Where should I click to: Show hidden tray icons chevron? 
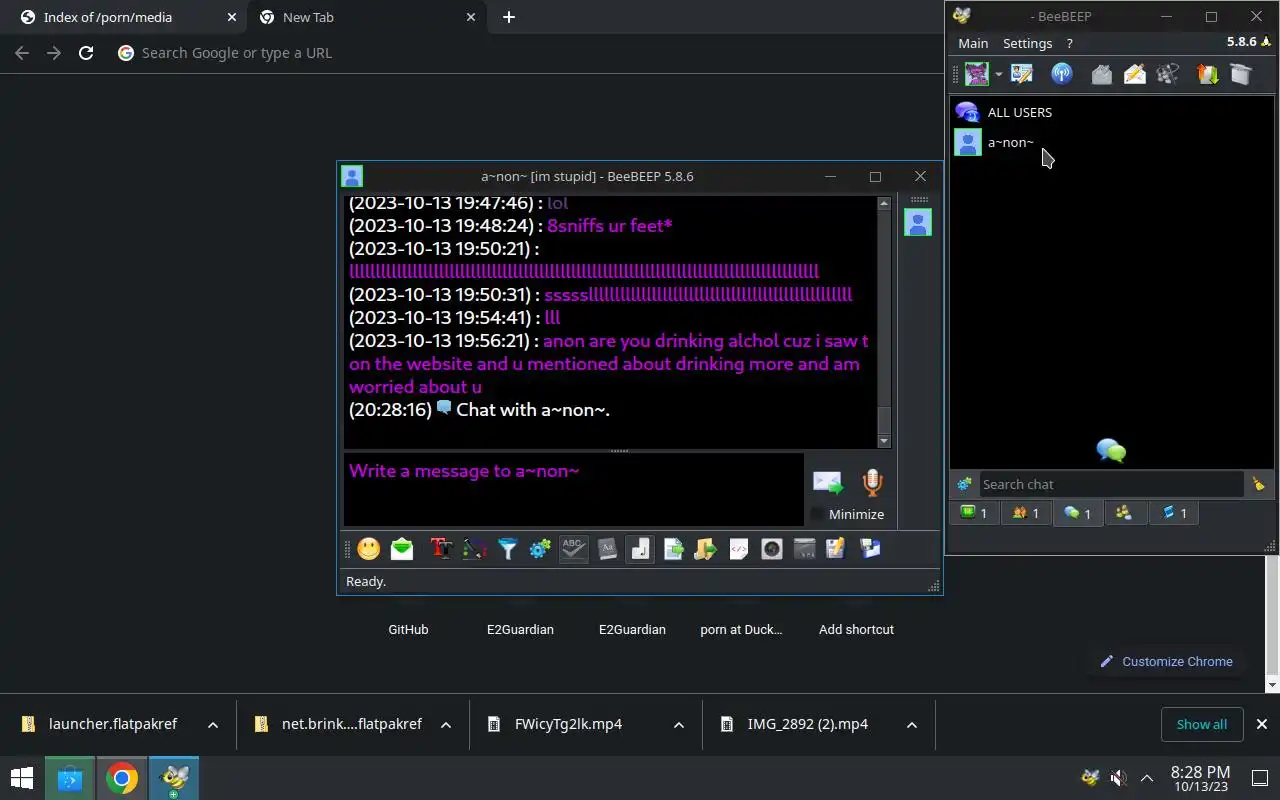(x=1147, y=778)
